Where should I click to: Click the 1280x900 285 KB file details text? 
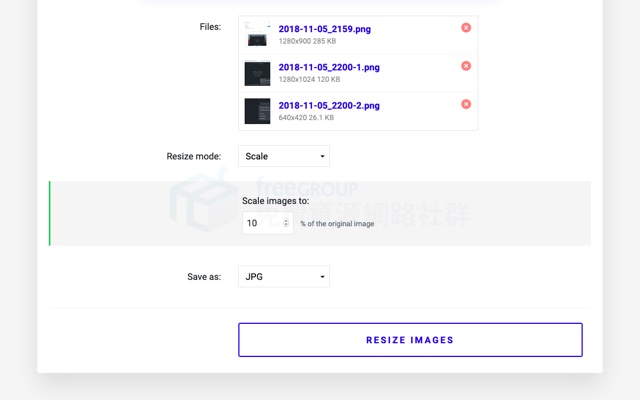click(x=307, y=41)
